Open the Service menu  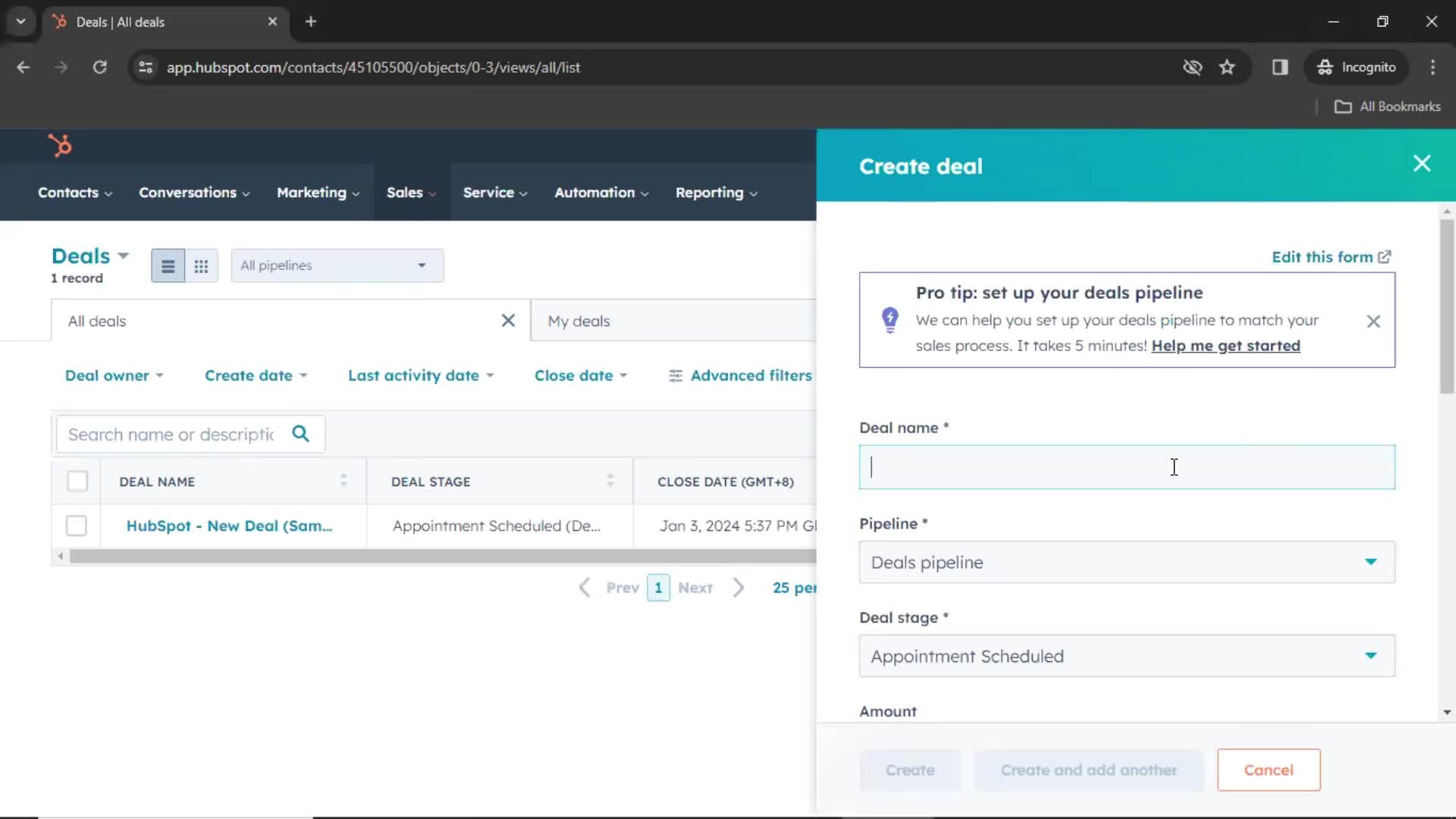click(495, 193)
